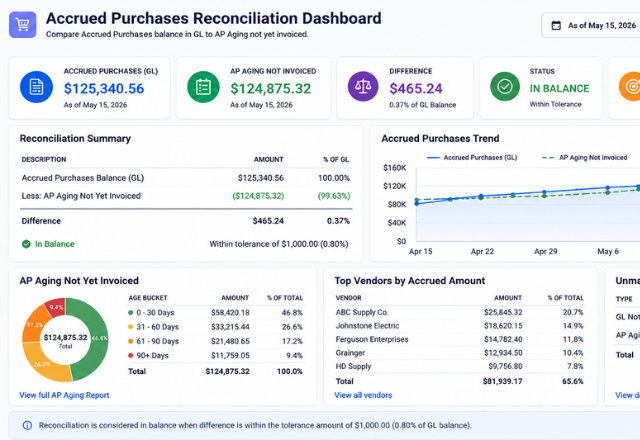This screenshot has height=440, width=640.
Task: Click the $465.24 difference card value
Action: coord(416,89)
